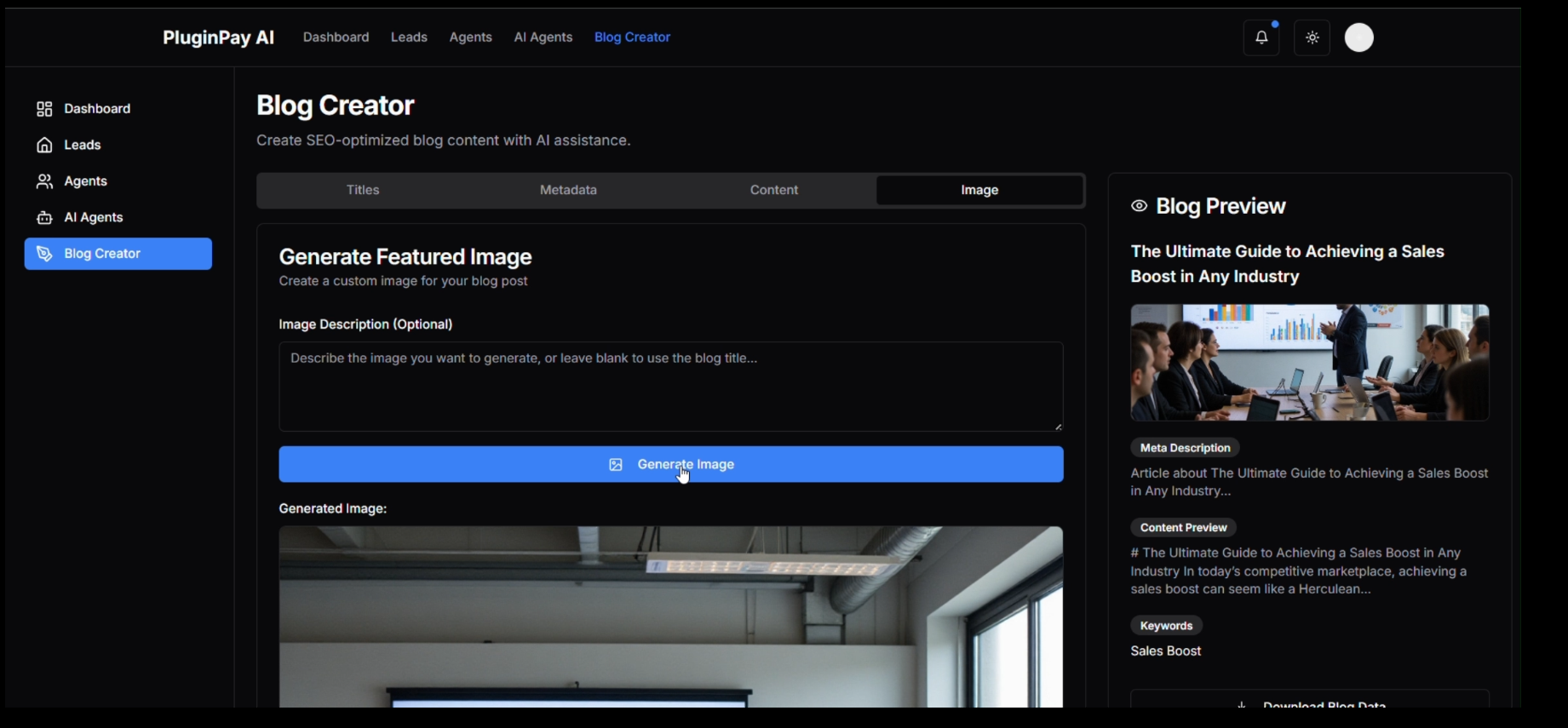Open Blog Creator in top navigation
Viewport: 1568px width, 728px height.
[632, 37]
